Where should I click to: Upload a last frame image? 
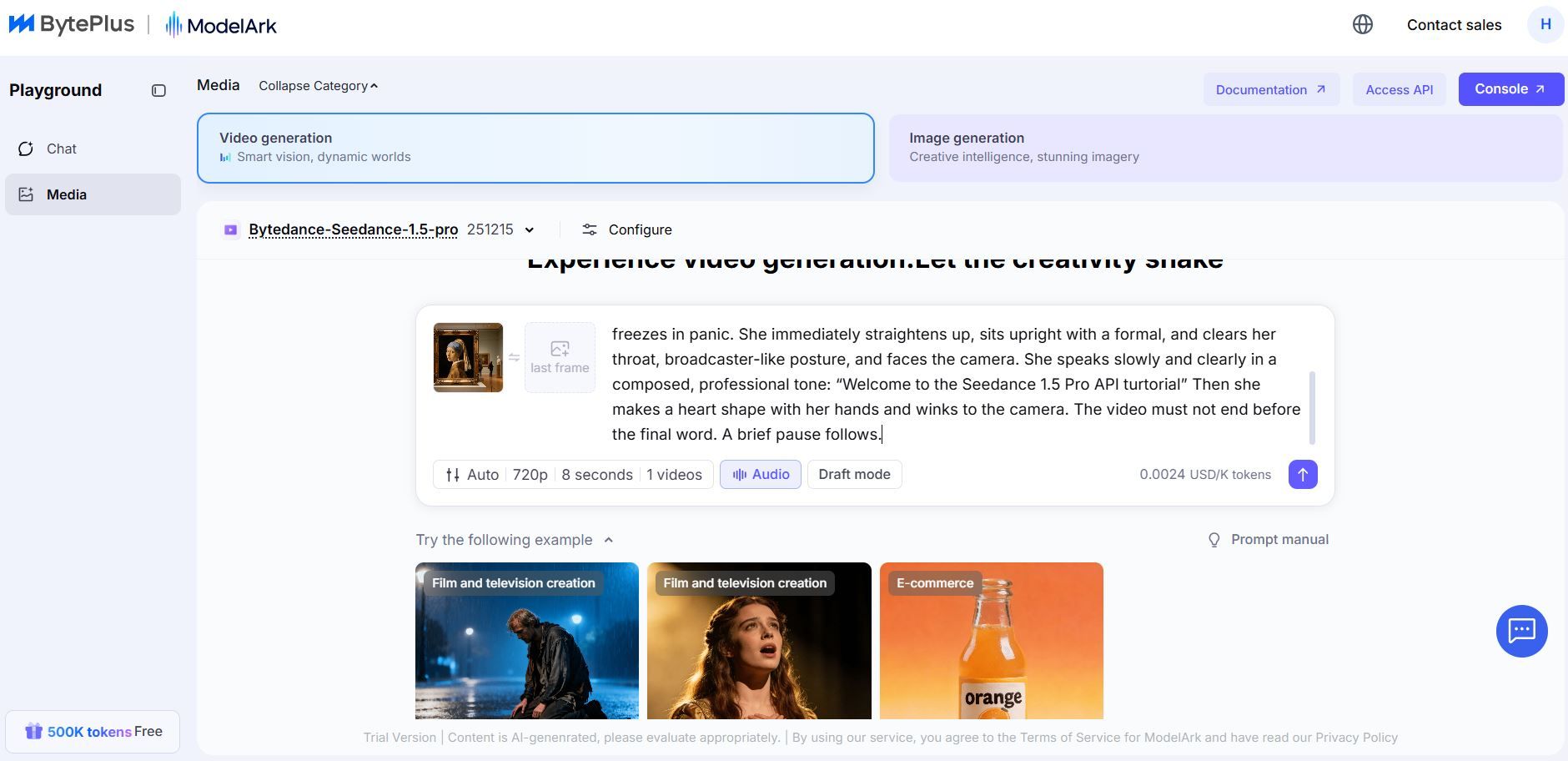[x=560, y=358]
